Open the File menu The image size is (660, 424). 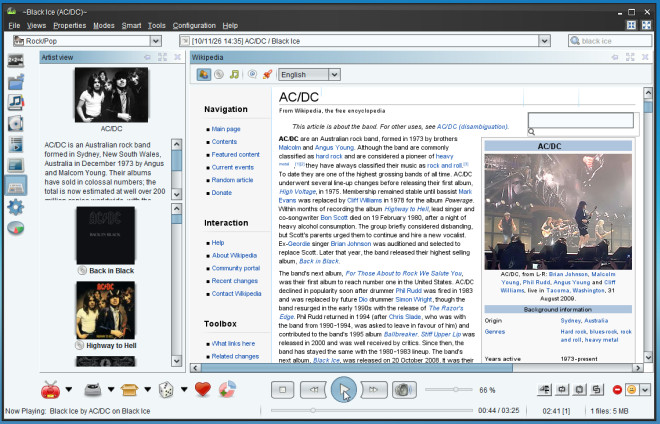pos(14,25)
